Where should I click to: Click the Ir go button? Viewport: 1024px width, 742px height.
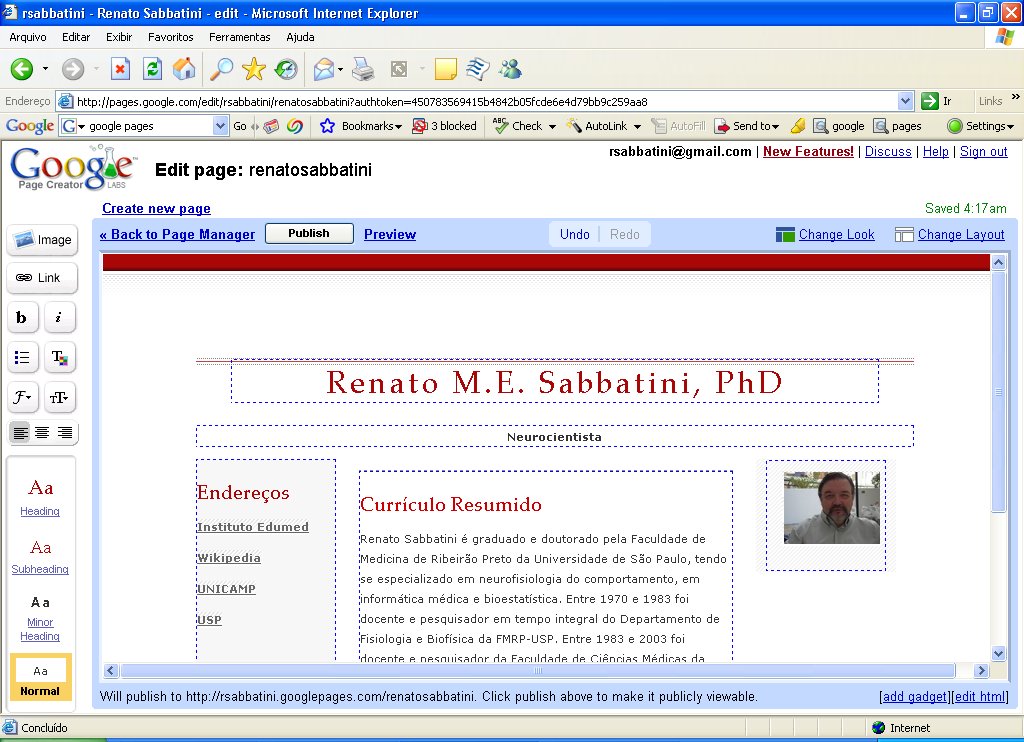pos(937,101)
